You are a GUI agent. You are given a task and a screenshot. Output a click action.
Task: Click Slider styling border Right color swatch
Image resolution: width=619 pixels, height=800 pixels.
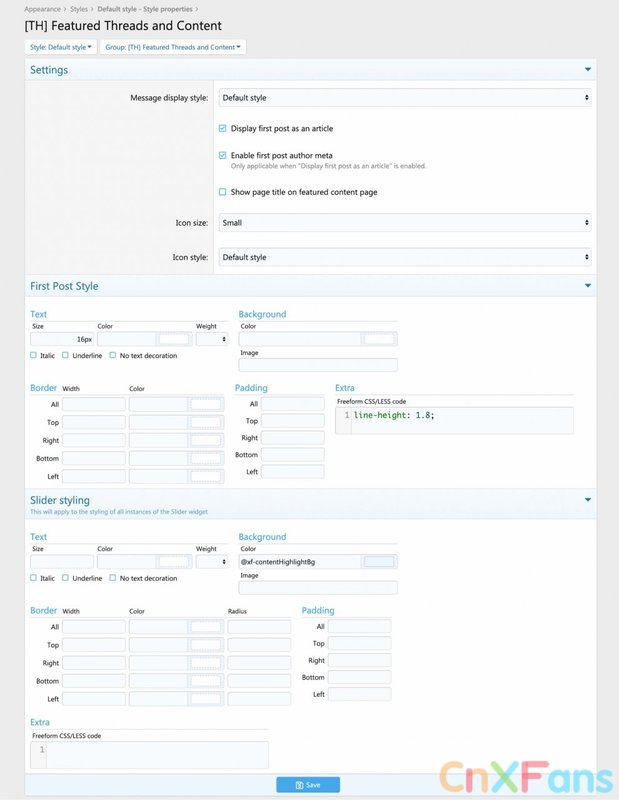click(206, 663)
